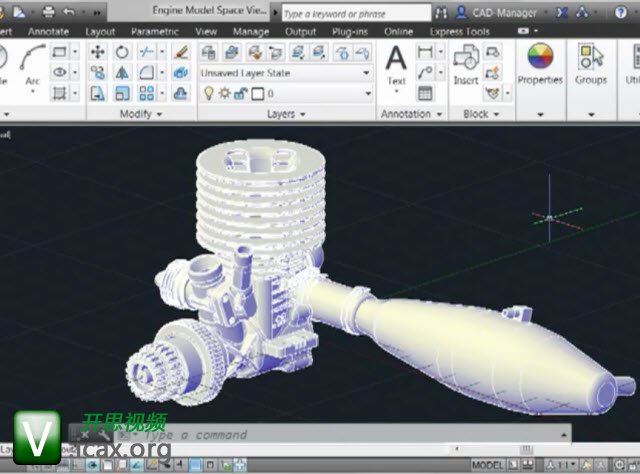Switch to the Parametric ribbon tab
The width and height of the screenshot is (640, 474).
[x=155, y=31]
